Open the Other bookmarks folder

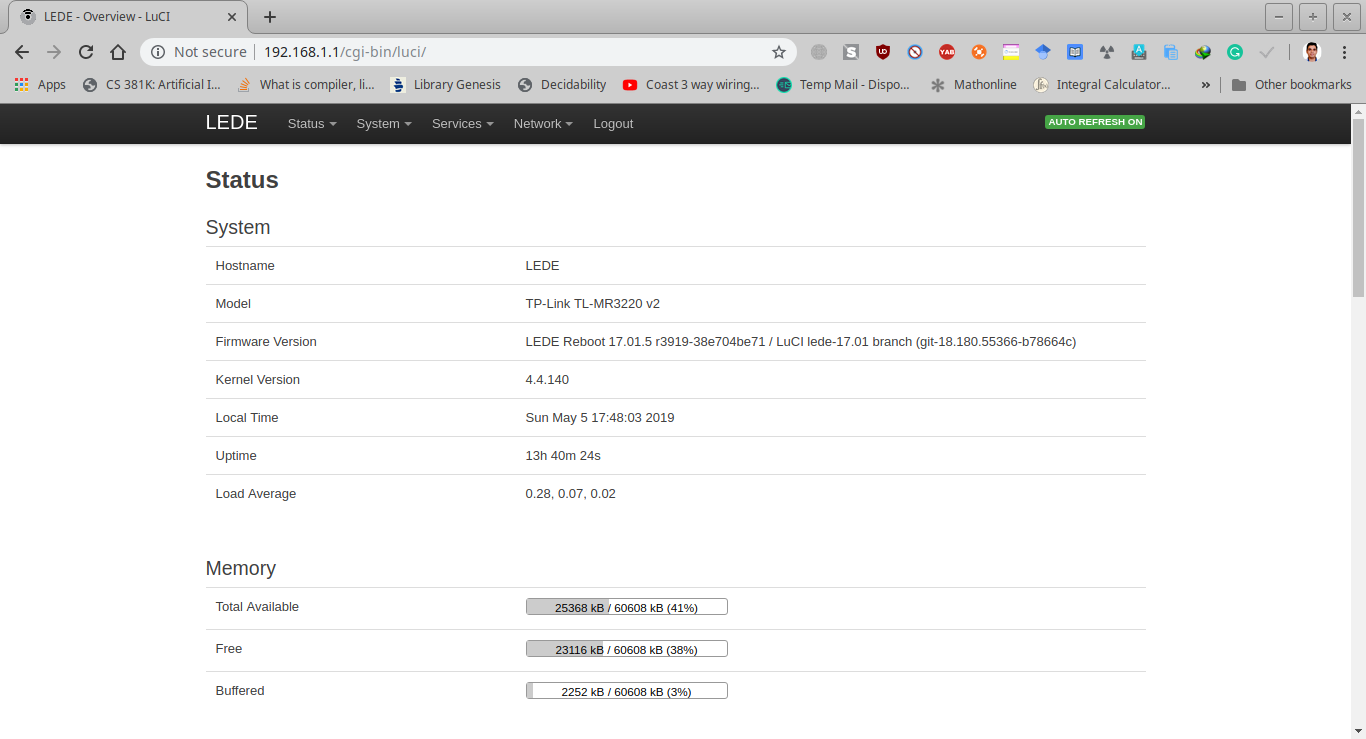[x=1292, y=85]
